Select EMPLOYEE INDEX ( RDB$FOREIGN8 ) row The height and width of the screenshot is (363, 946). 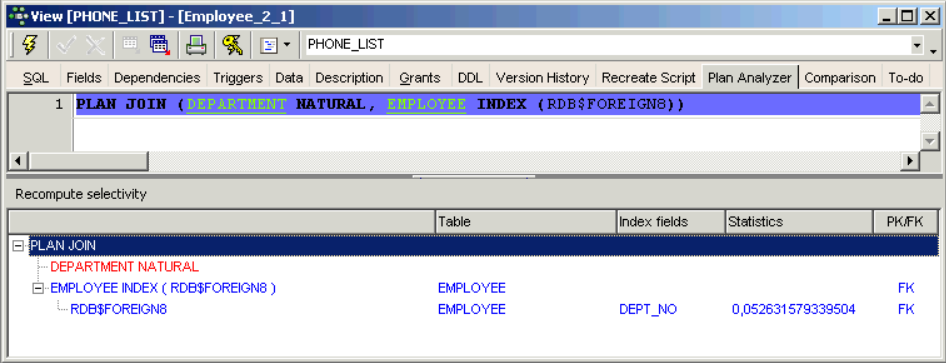click(163, 288)
